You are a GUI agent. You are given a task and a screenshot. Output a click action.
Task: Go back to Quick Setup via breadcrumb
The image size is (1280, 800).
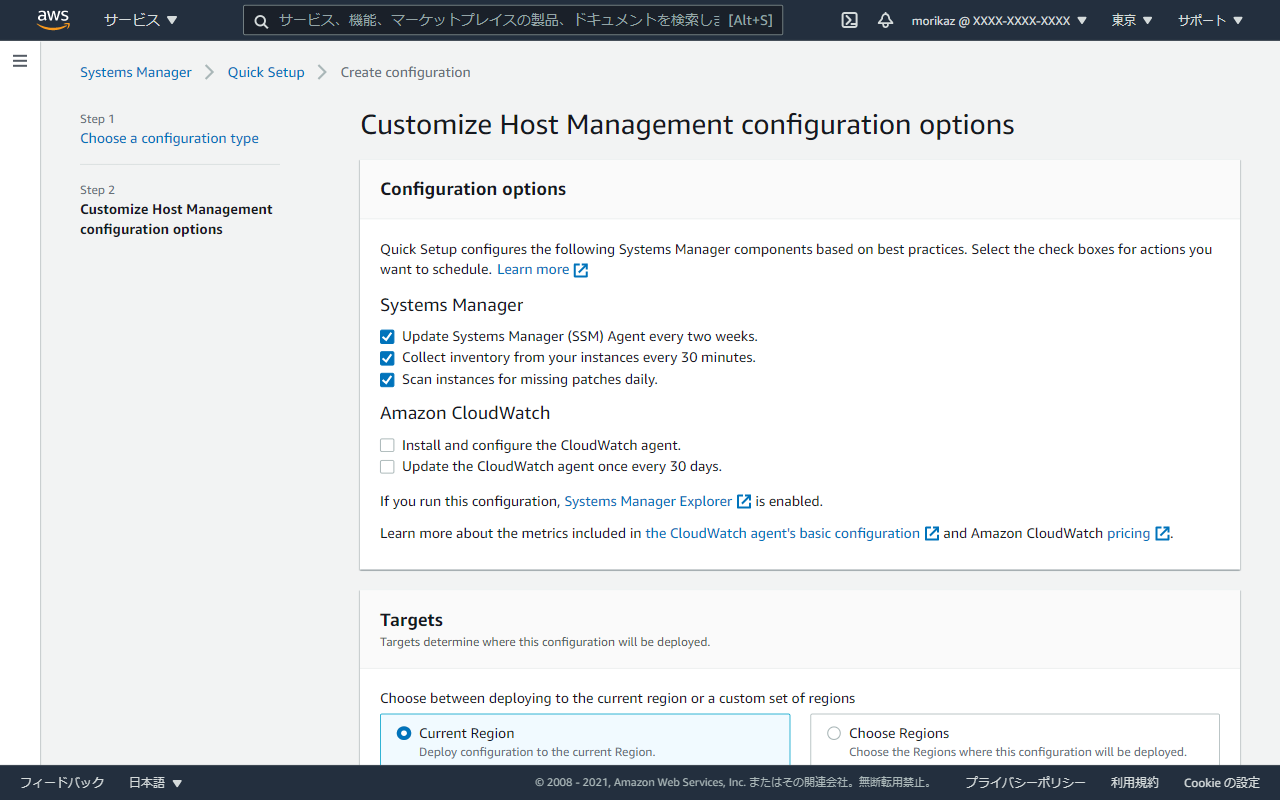click(265, 71)
